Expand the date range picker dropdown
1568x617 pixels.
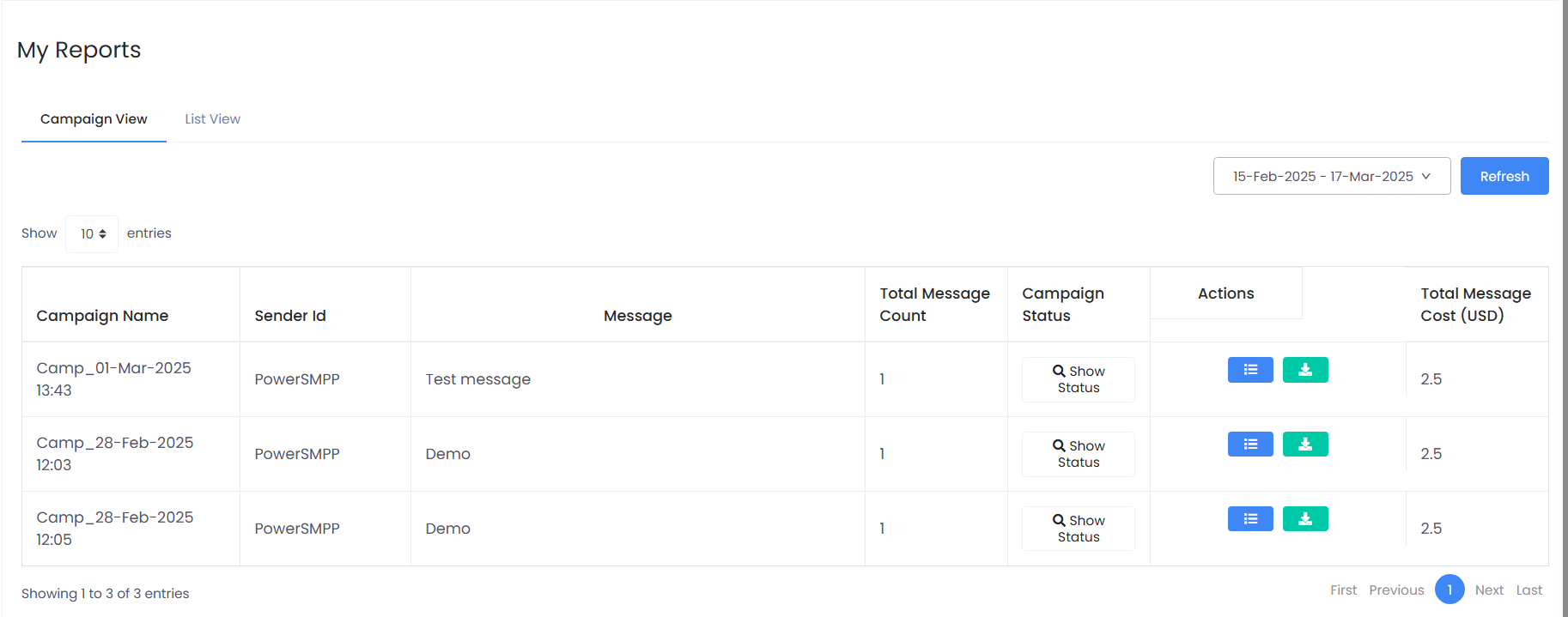pyautogui.click(x=1331, y=176)
